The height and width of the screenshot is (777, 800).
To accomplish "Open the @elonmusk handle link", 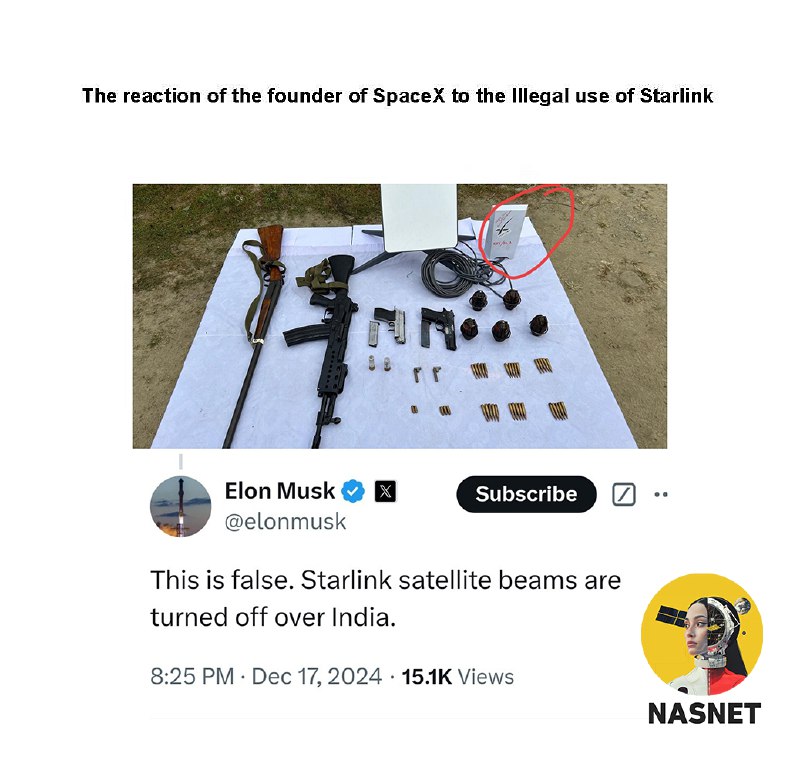I will 285,522.
